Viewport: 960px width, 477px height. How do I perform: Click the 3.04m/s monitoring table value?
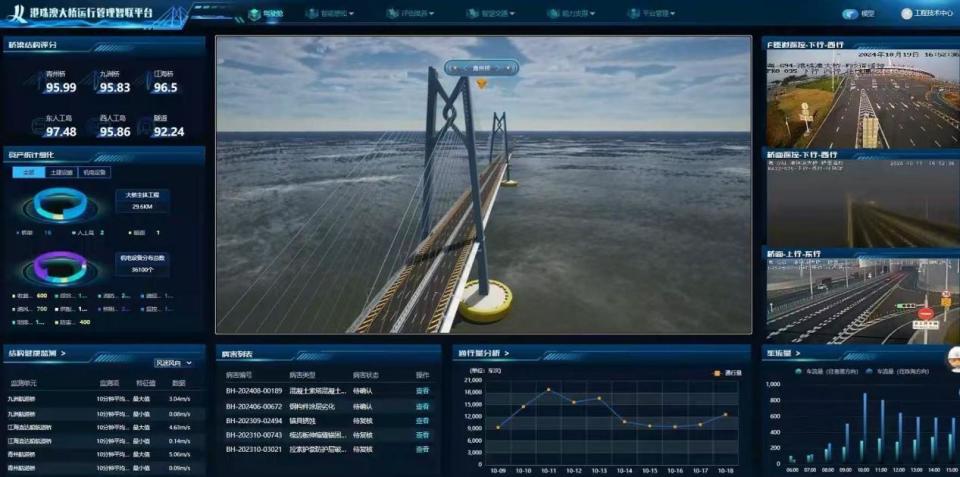click(181, 399)
